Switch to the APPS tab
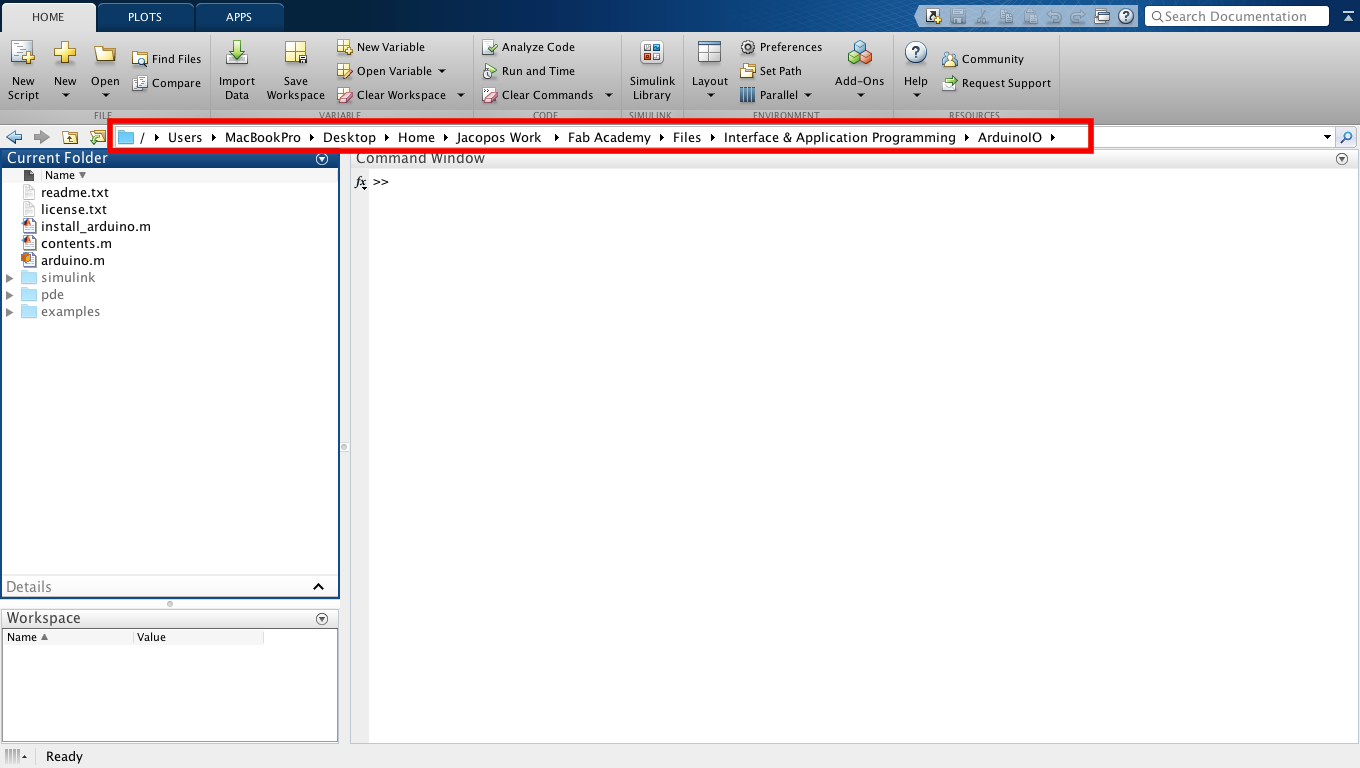 pos(239,17)
